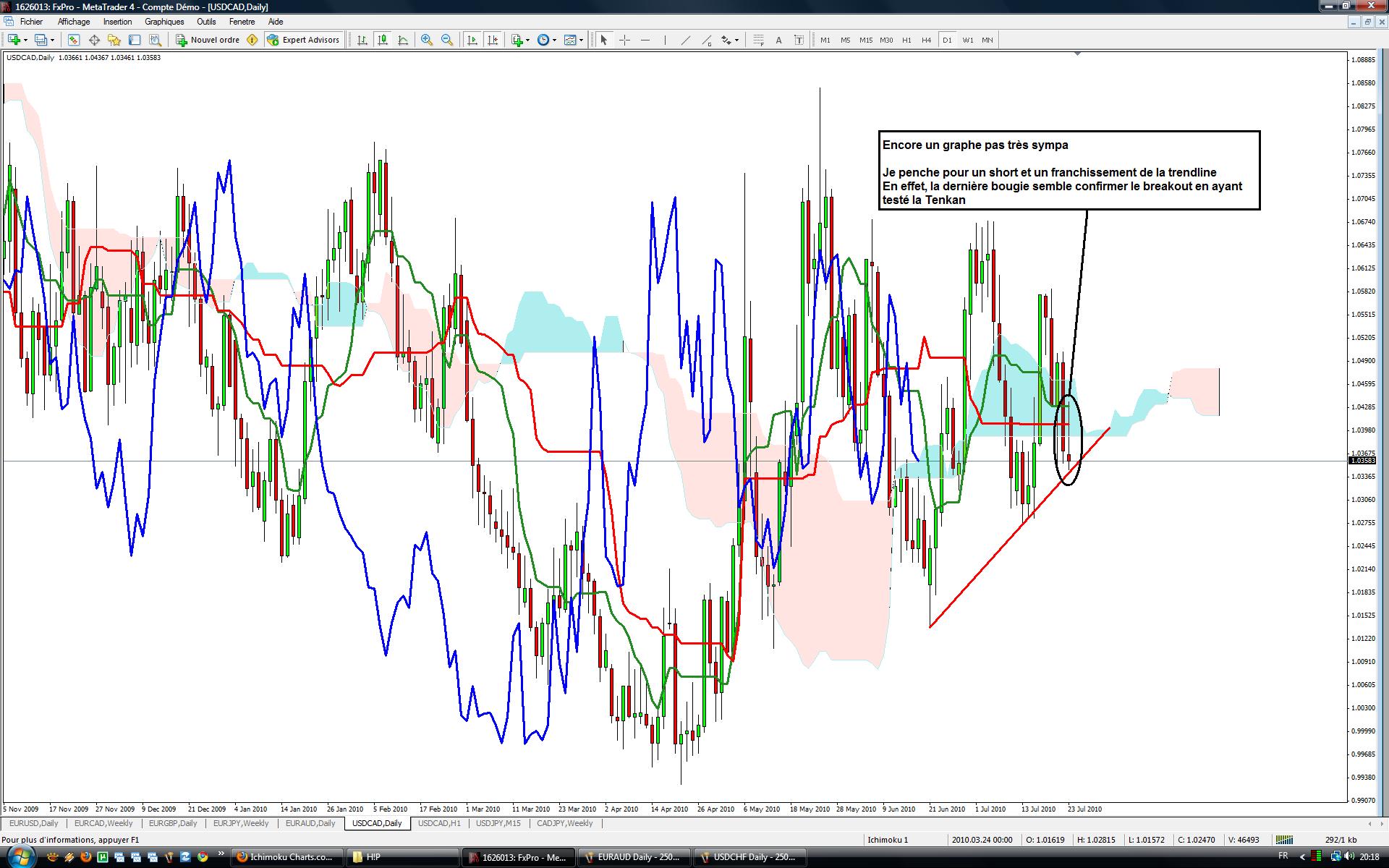Open the Market Watch panel icon

tap(74, 40)
